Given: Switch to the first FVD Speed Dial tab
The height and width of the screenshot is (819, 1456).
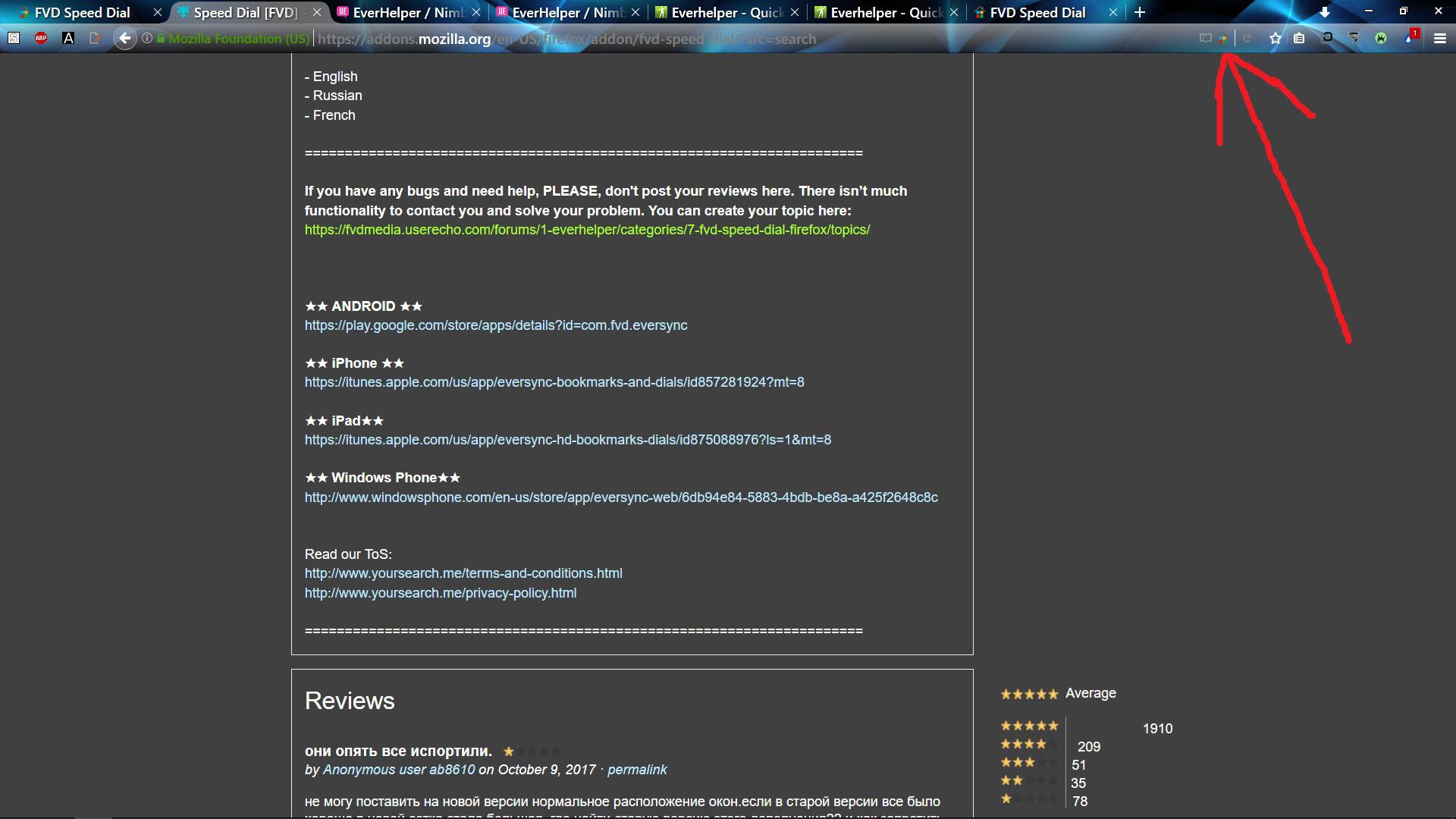Looking at the screenshot, I should coord(82,12).
